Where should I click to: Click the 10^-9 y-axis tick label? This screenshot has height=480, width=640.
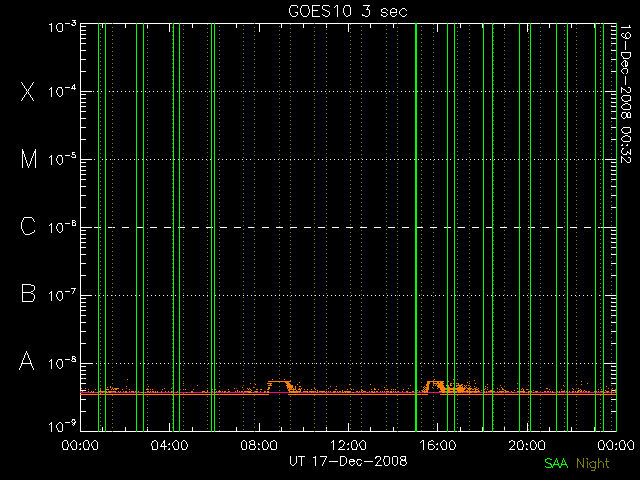click(x=62, y=427)
